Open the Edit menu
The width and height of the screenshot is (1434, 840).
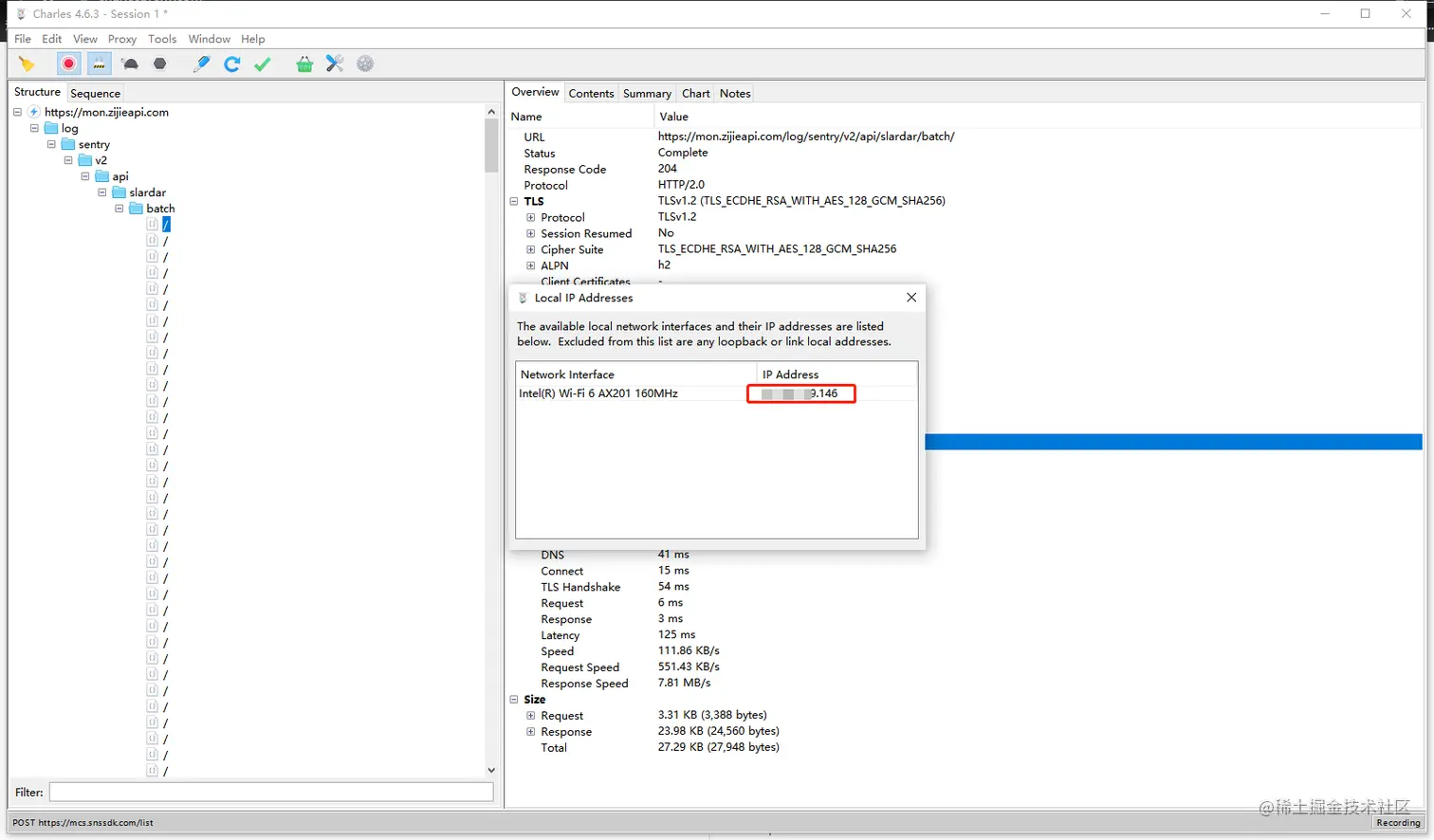[x=52, y=39]
